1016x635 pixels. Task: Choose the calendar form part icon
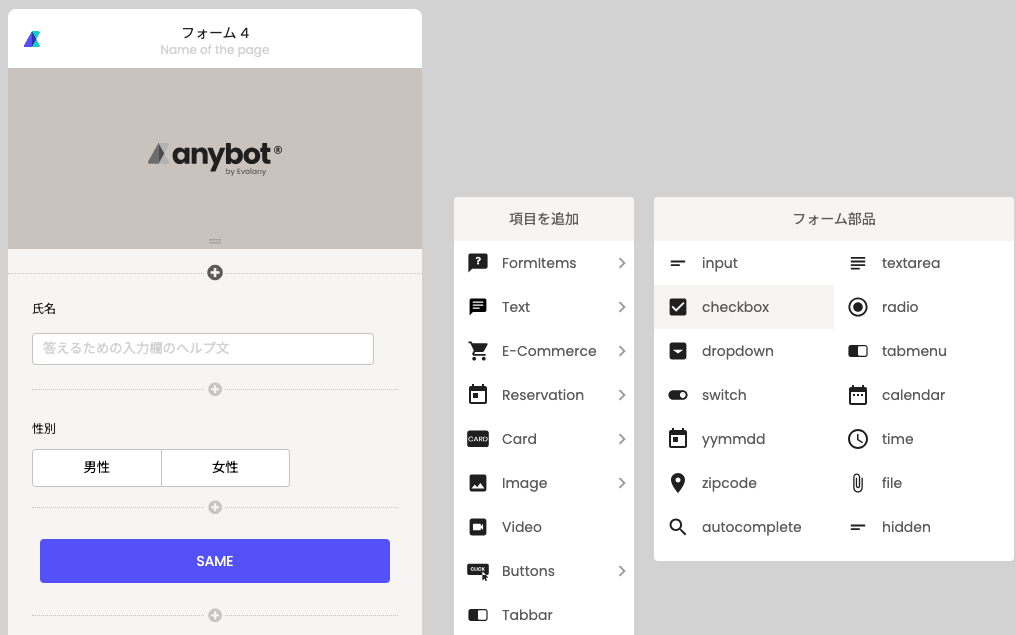pos(857,395)
